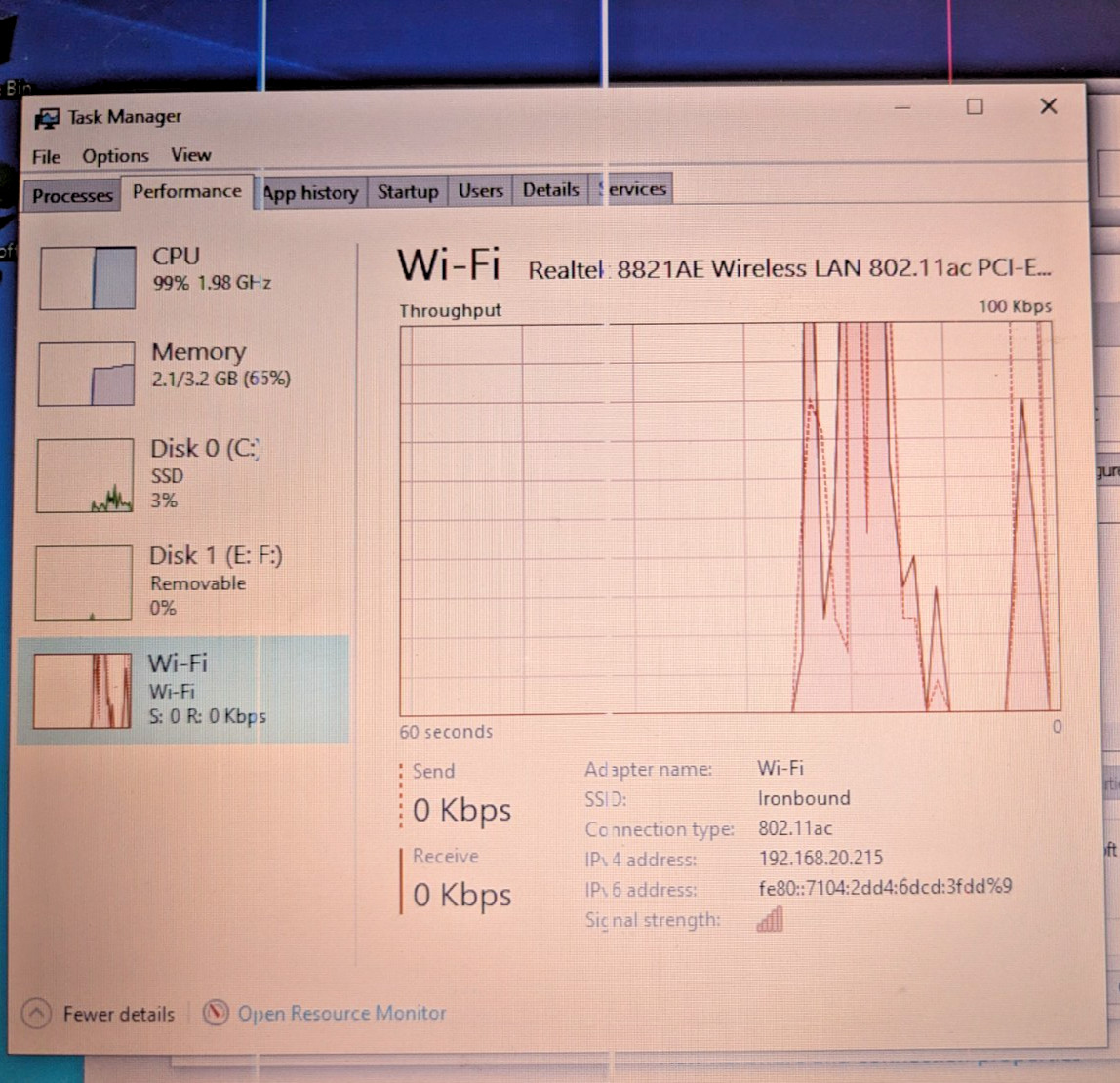Viewport: 1120px width, 1083px height.
Task: Click the Disk 1 mini graph thumbnail
Action: (x=84, y=582)
